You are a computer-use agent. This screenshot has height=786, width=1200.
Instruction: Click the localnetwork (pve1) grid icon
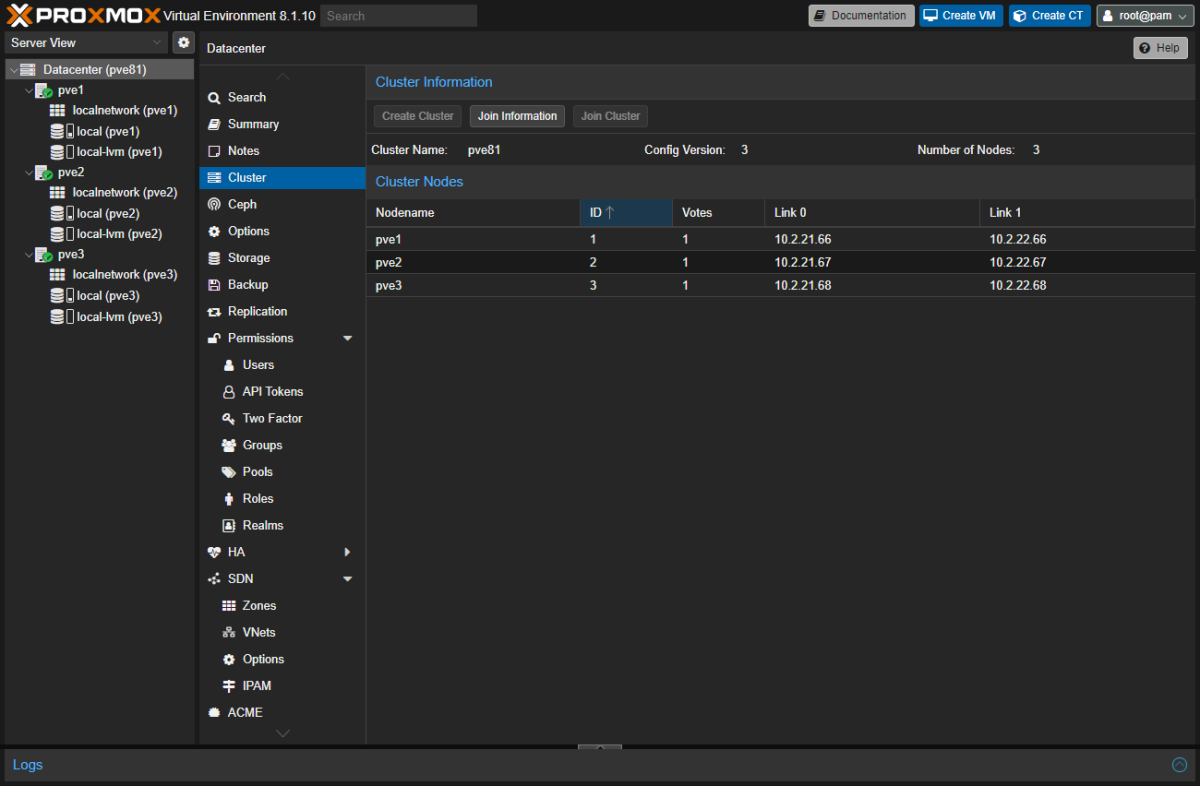coord(58,111)
